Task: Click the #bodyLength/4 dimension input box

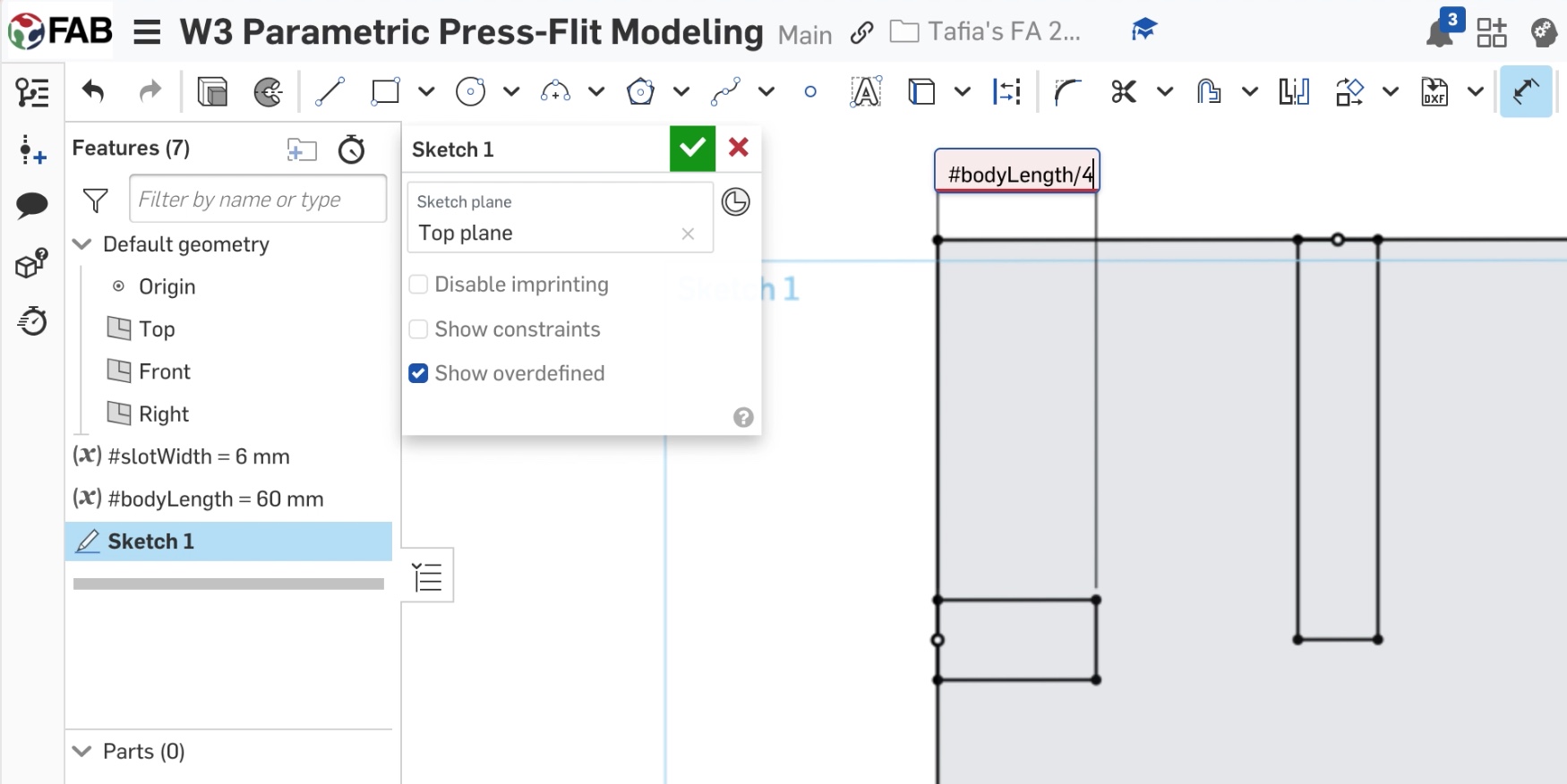Action: coord(1017,171)
